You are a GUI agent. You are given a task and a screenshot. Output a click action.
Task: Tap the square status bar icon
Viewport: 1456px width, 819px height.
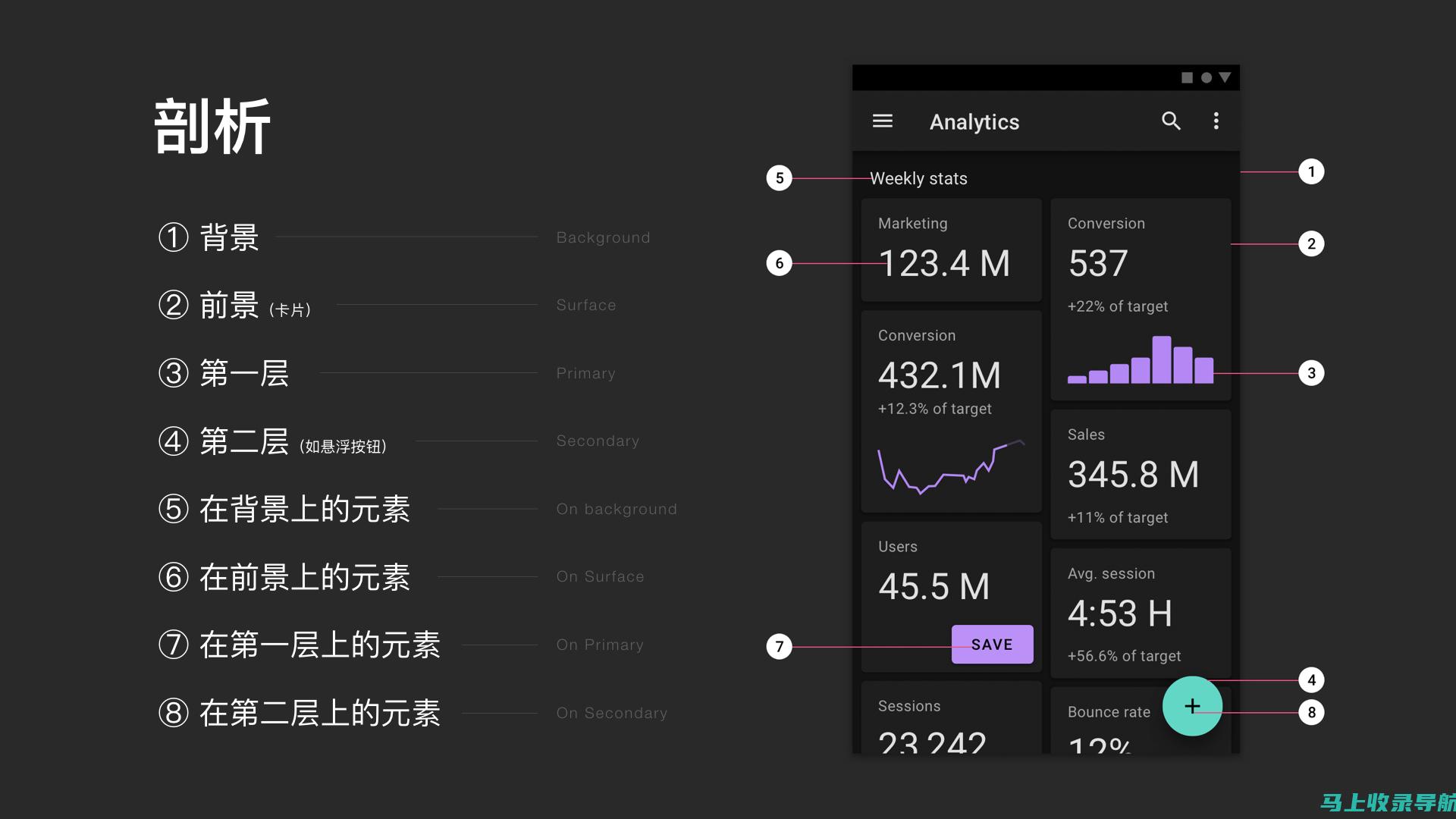(x=1187, y=78)
